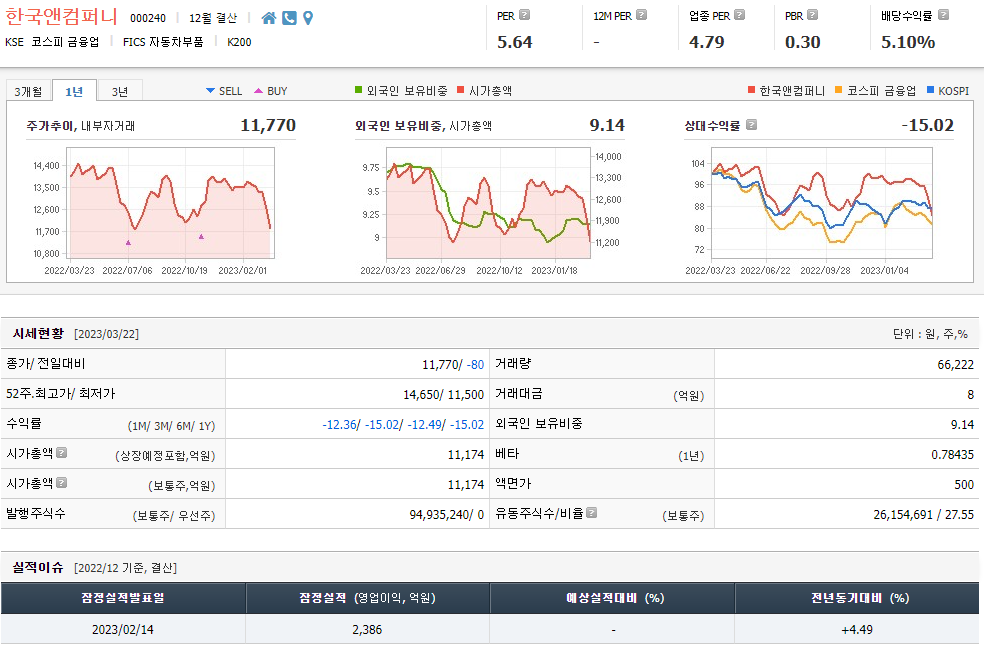
Task: Click the current price 11,770 above chart
Action: click(268, 125)
